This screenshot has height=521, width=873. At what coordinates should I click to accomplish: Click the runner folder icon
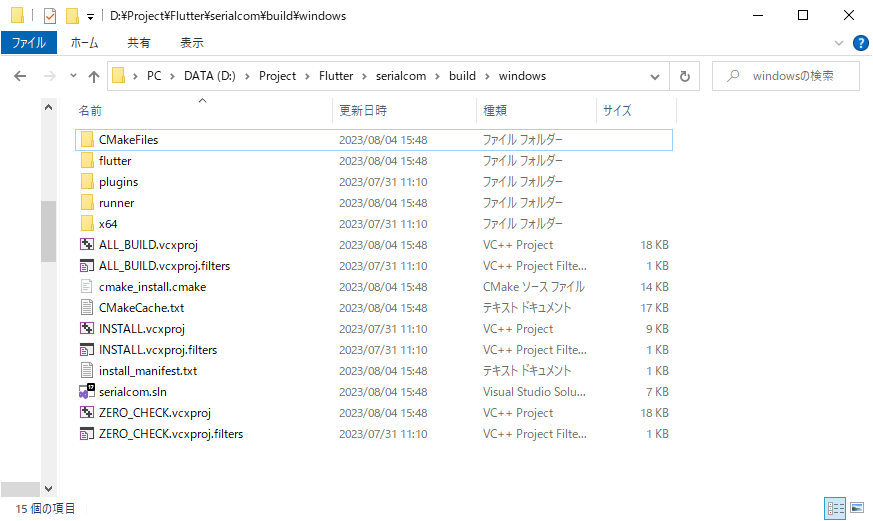pos(87,203)
